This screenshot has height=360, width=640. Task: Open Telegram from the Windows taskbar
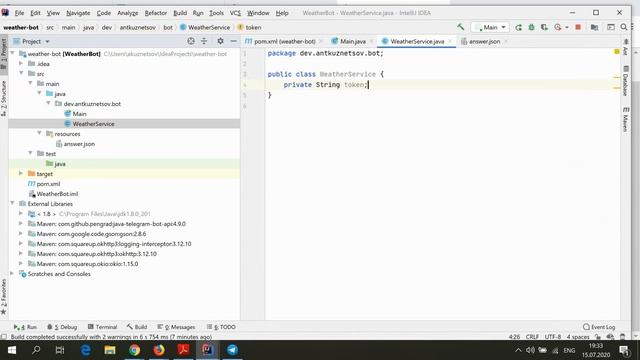pyautogui.click(x=232, y=350)
